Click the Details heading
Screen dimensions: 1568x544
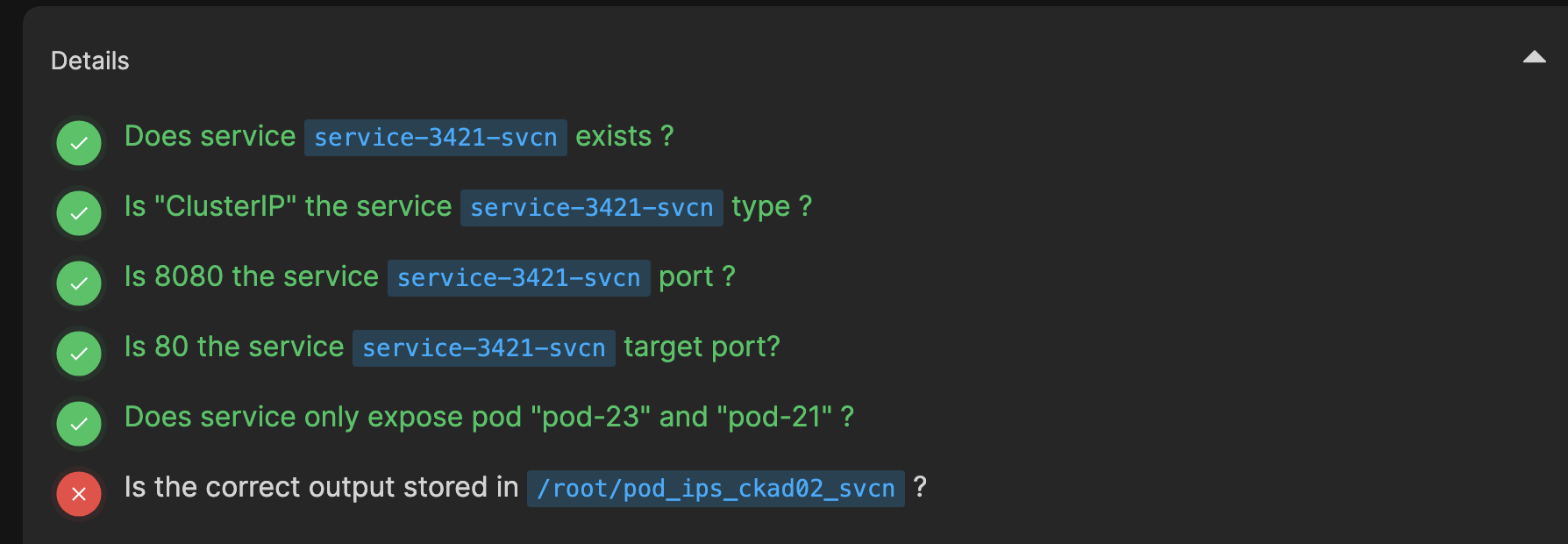click(x=90, y=61)
